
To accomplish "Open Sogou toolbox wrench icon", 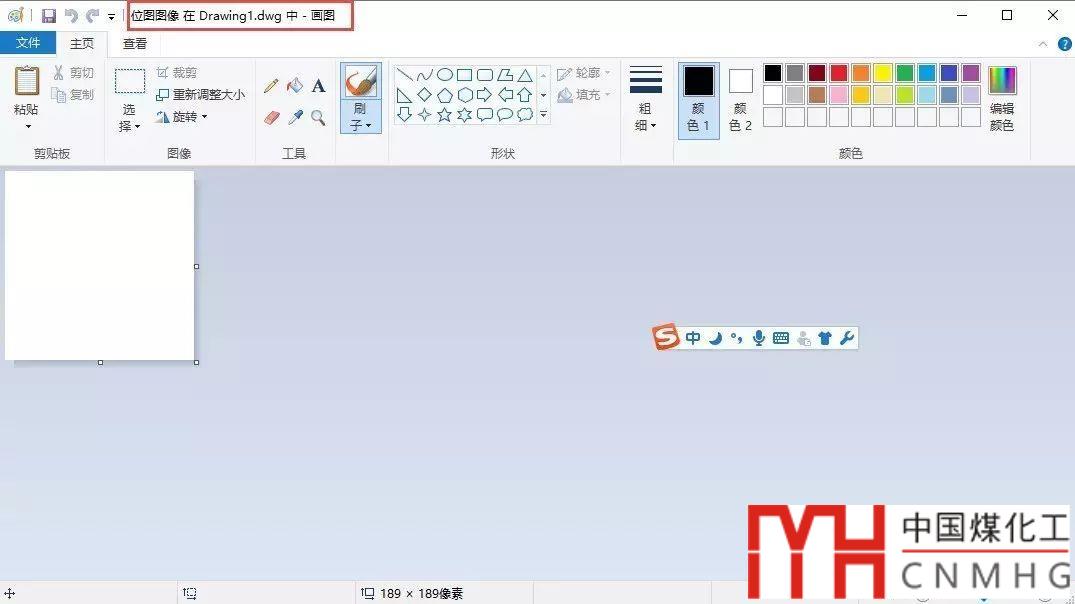I will pos(847,338).
